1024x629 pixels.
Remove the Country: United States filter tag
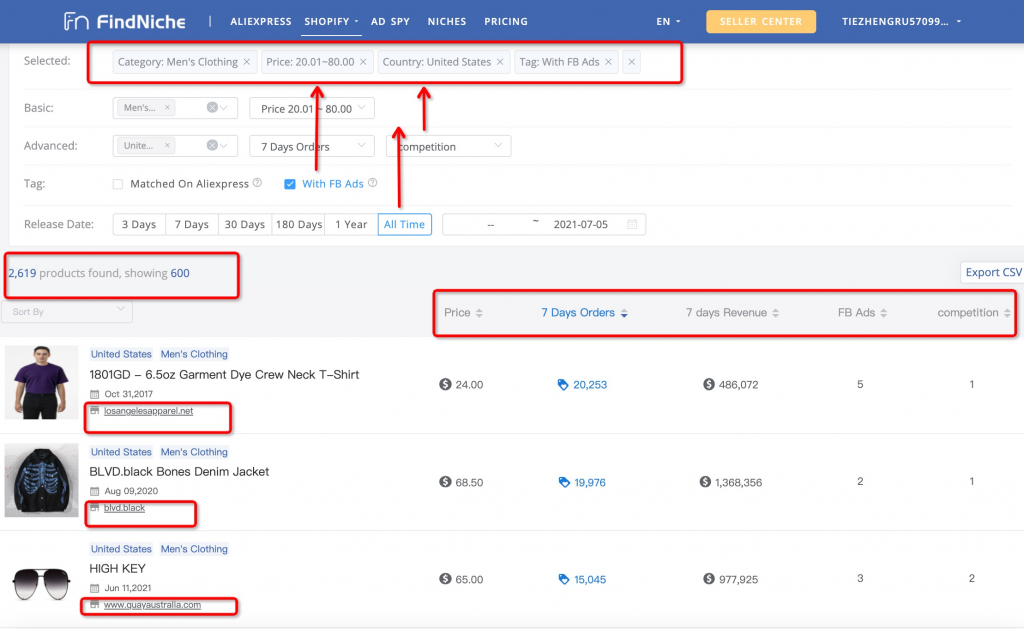coord(500,62)
